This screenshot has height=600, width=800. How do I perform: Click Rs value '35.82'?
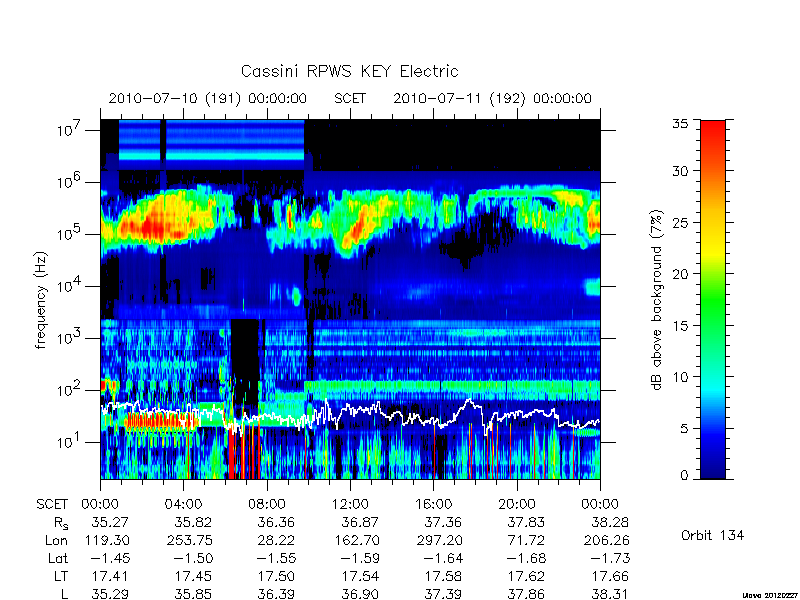[x=193, y=522]
